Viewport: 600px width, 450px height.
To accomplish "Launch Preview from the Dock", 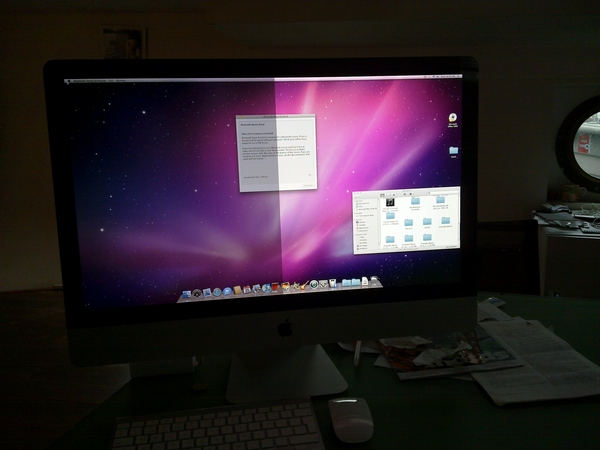I will click(x=256, y=288).
